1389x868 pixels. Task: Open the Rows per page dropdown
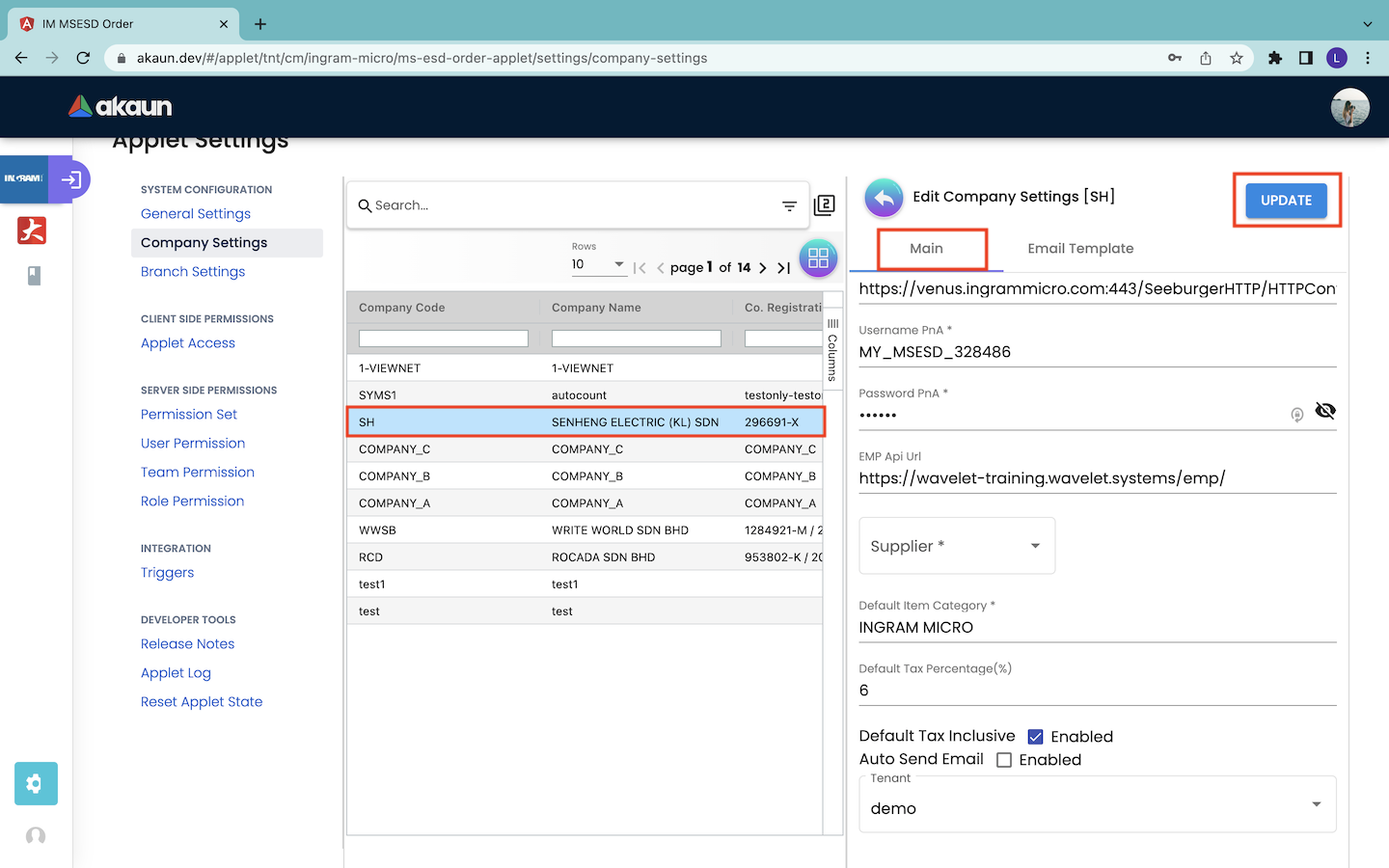pyautogui.click(x=598, y=264)
